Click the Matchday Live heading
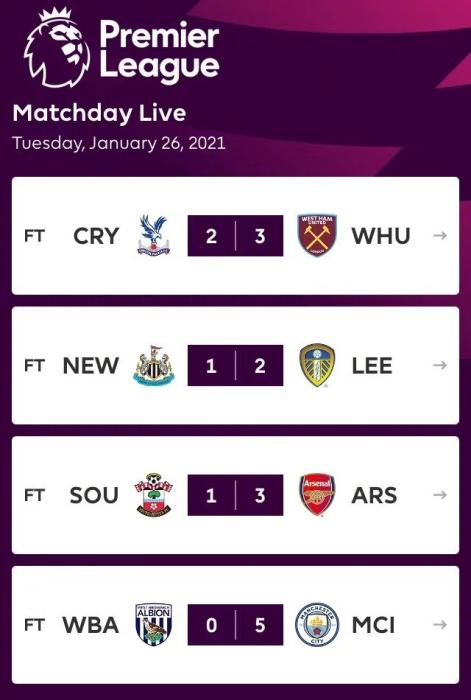 click(x=99, y=113)
